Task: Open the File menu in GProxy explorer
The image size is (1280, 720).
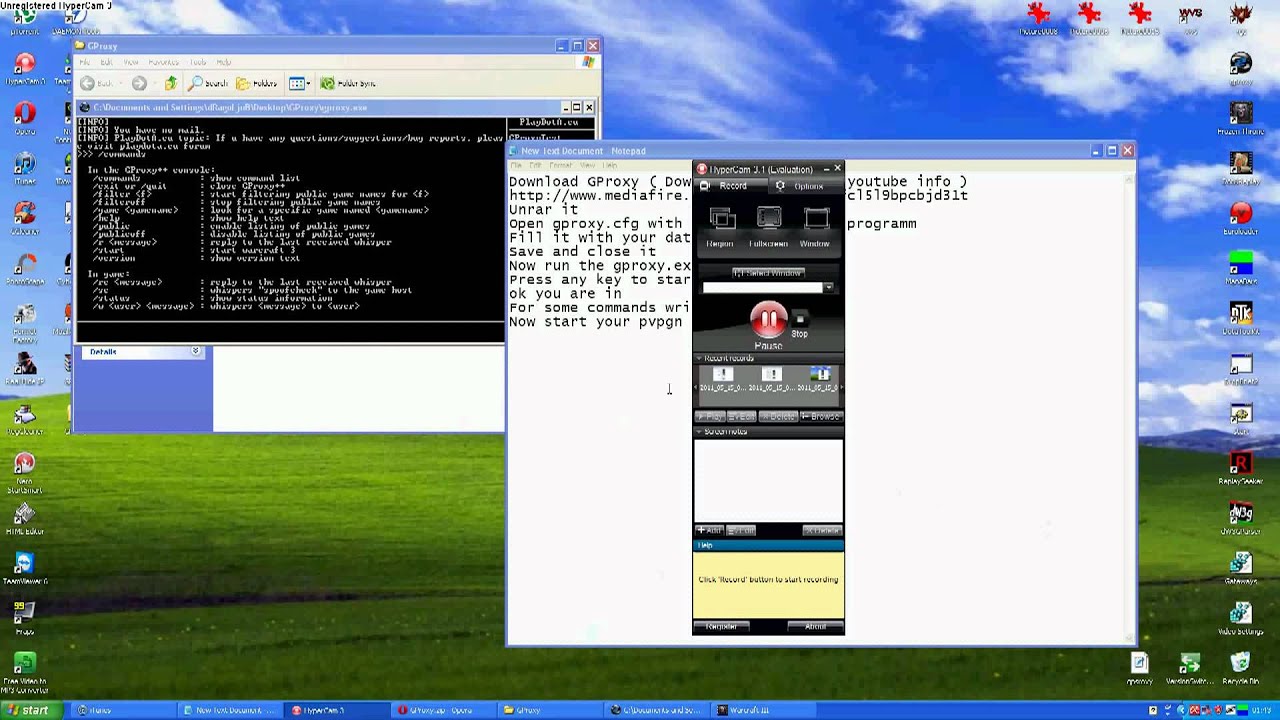Action: (86, 63)
